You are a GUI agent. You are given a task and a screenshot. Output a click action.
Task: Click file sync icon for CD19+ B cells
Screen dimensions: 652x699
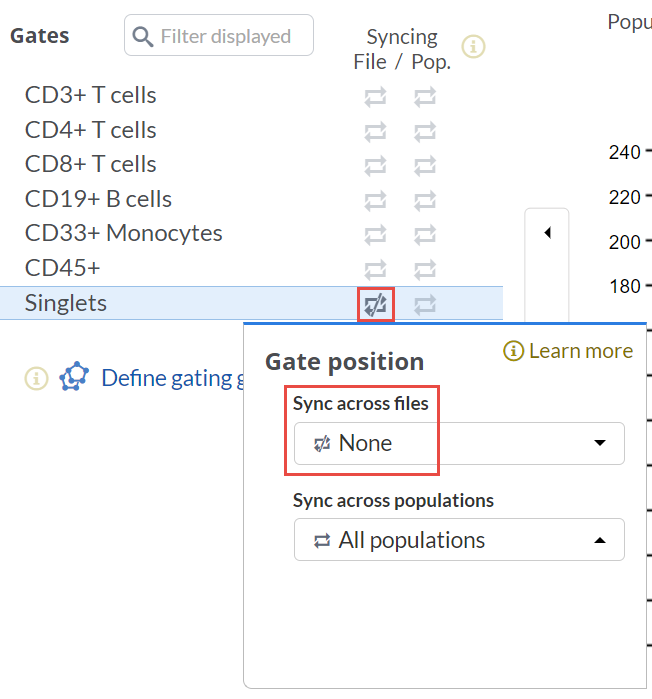(x=375, y=200)
